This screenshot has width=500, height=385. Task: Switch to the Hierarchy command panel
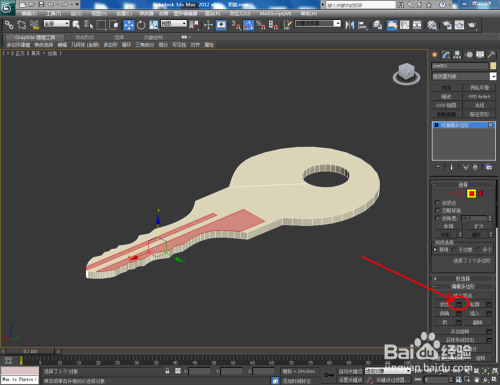tap(457, 55)
